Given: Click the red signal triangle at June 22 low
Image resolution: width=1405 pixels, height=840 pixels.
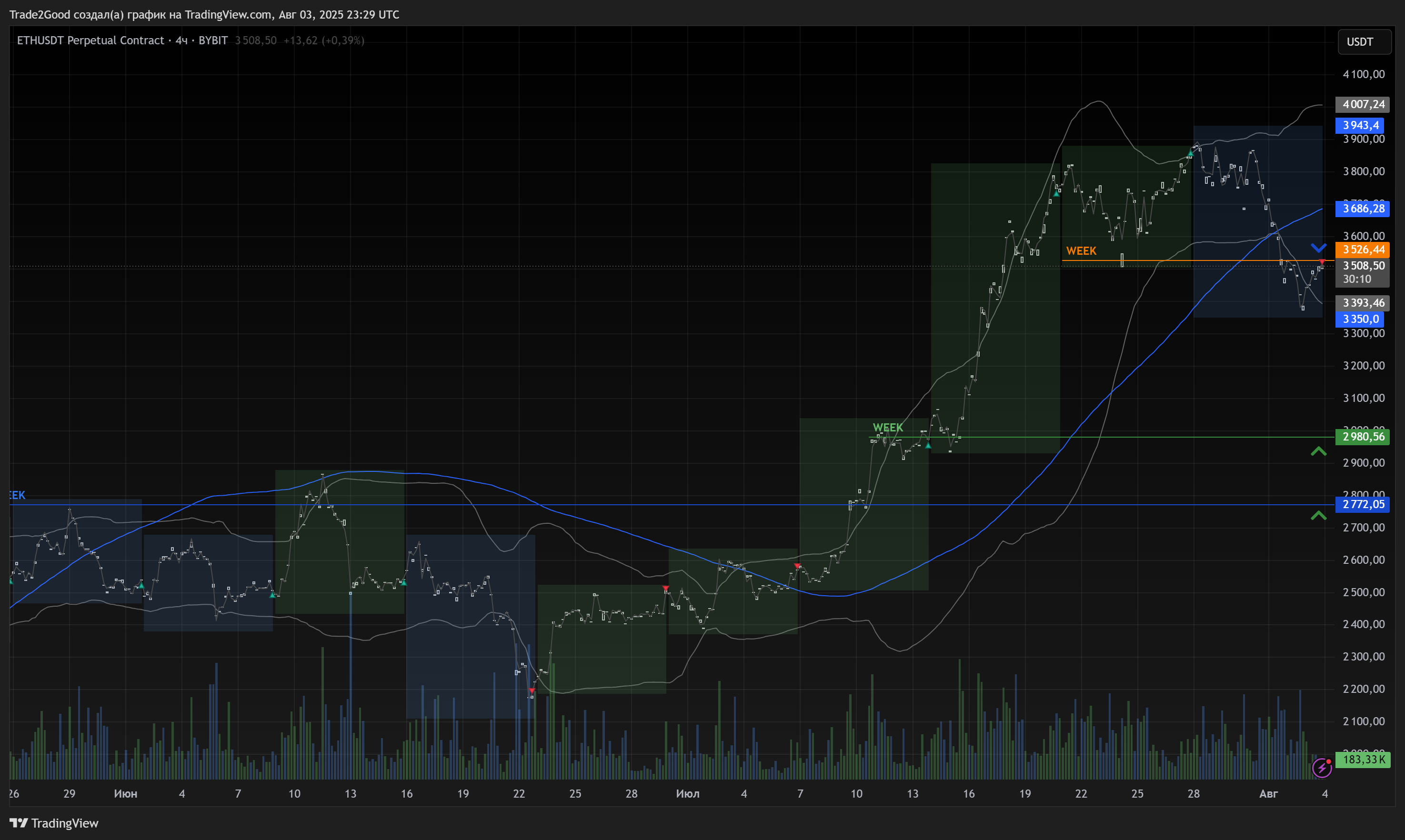Looking at the screenshot, I should click(531, 690).
